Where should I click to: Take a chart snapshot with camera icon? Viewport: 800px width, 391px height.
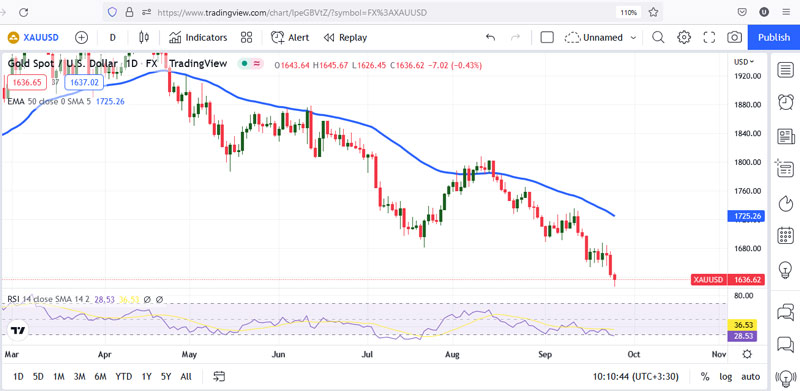735,37
